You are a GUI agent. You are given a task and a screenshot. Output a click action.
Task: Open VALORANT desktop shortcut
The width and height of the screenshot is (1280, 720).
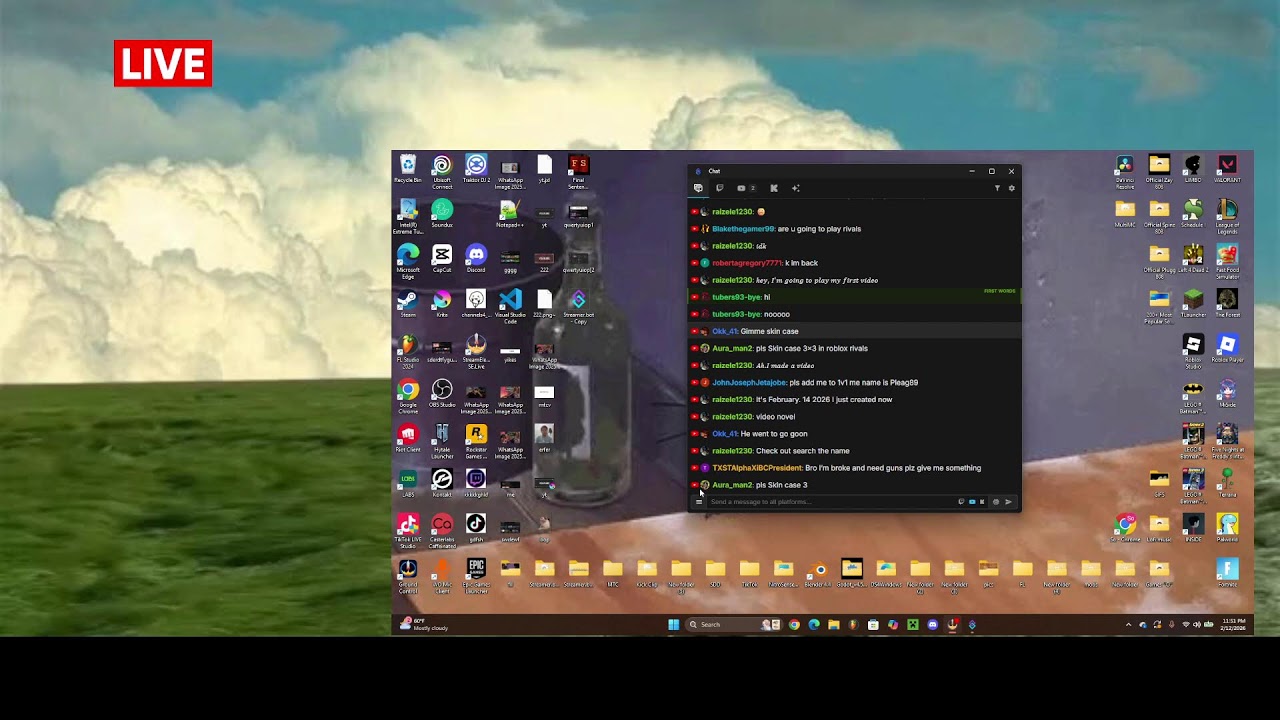click(x=1227, y=168)
